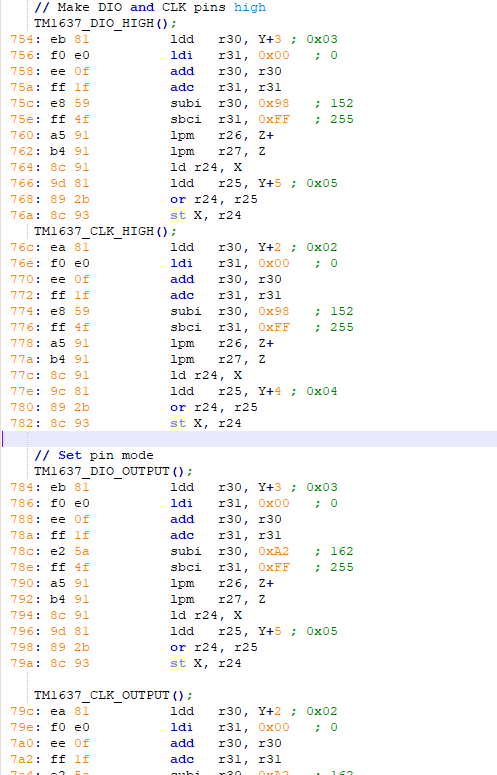The height and width of the screenshot is (775, 497).
Task: Click address label 784:
Action: [x=26, y=487]
